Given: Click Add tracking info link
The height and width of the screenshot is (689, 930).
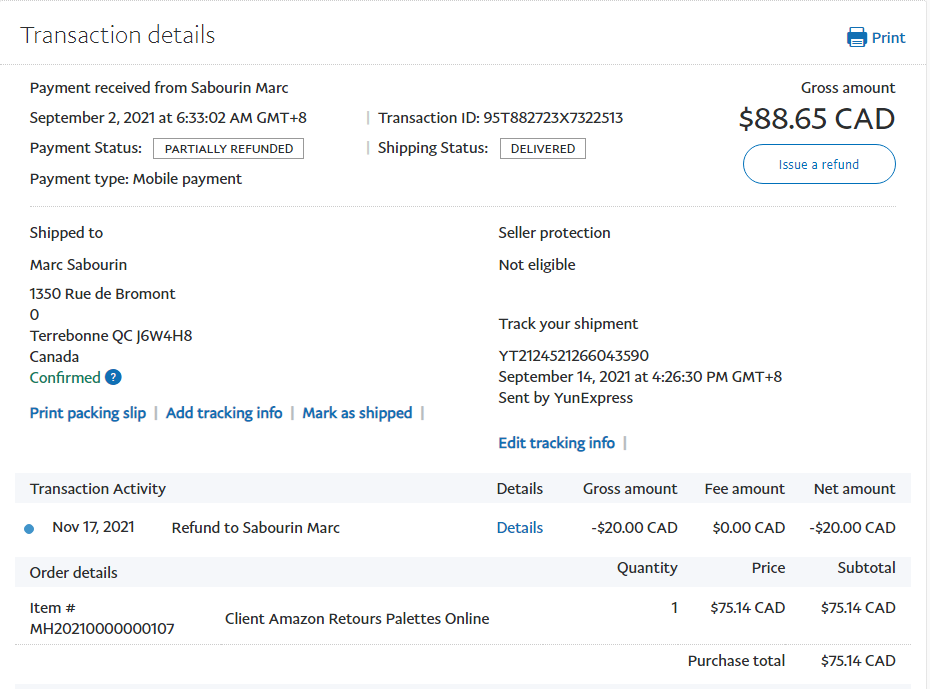Looking at the screenshot, I should [x=224, y=413].
